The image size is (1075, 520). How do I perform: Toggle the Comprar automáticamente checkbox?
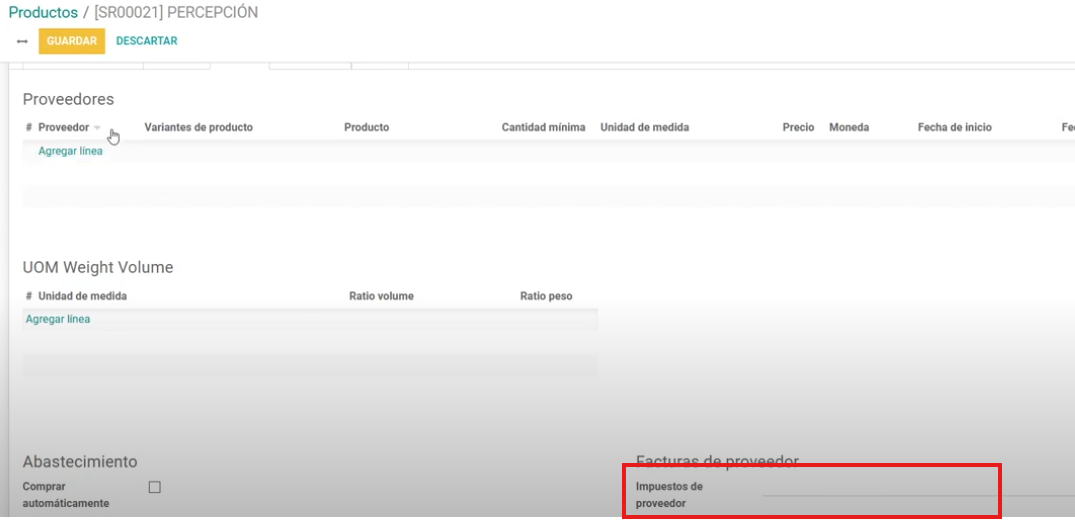click(x=154, y=487)
